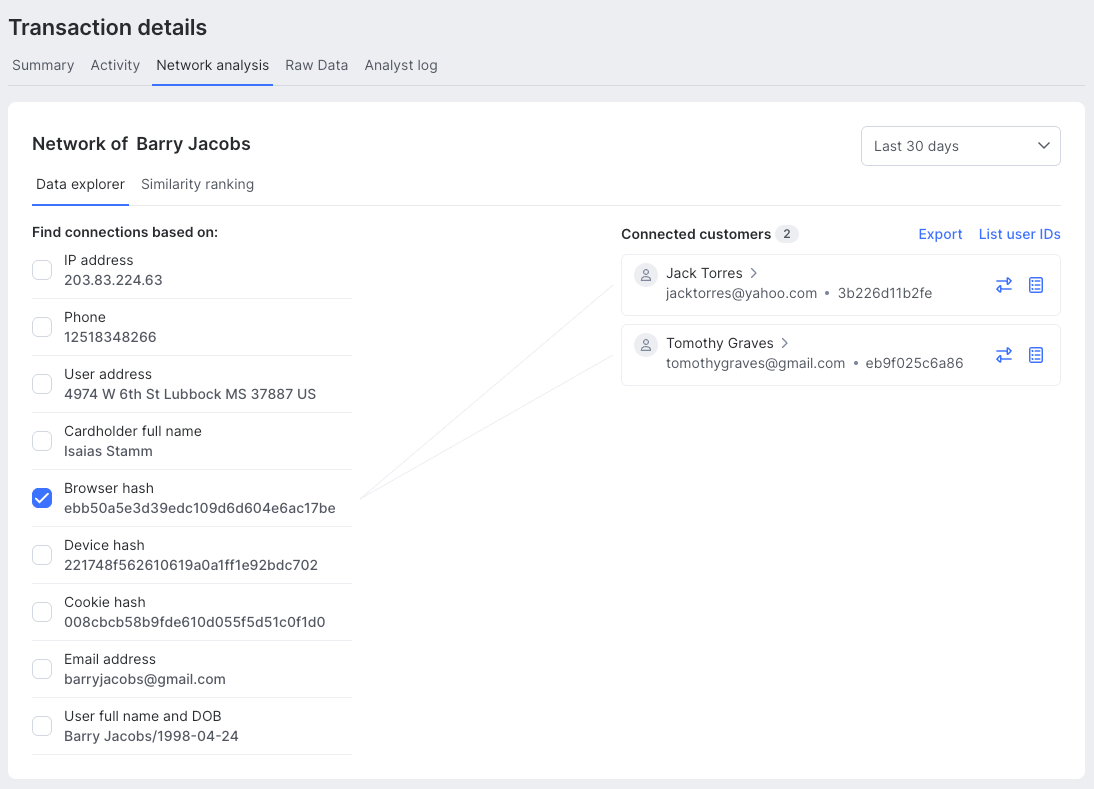Click Tomothy Graves user avatar icon
The width and height of the screenshot is (1094, 789).
(x=646, y=344)
